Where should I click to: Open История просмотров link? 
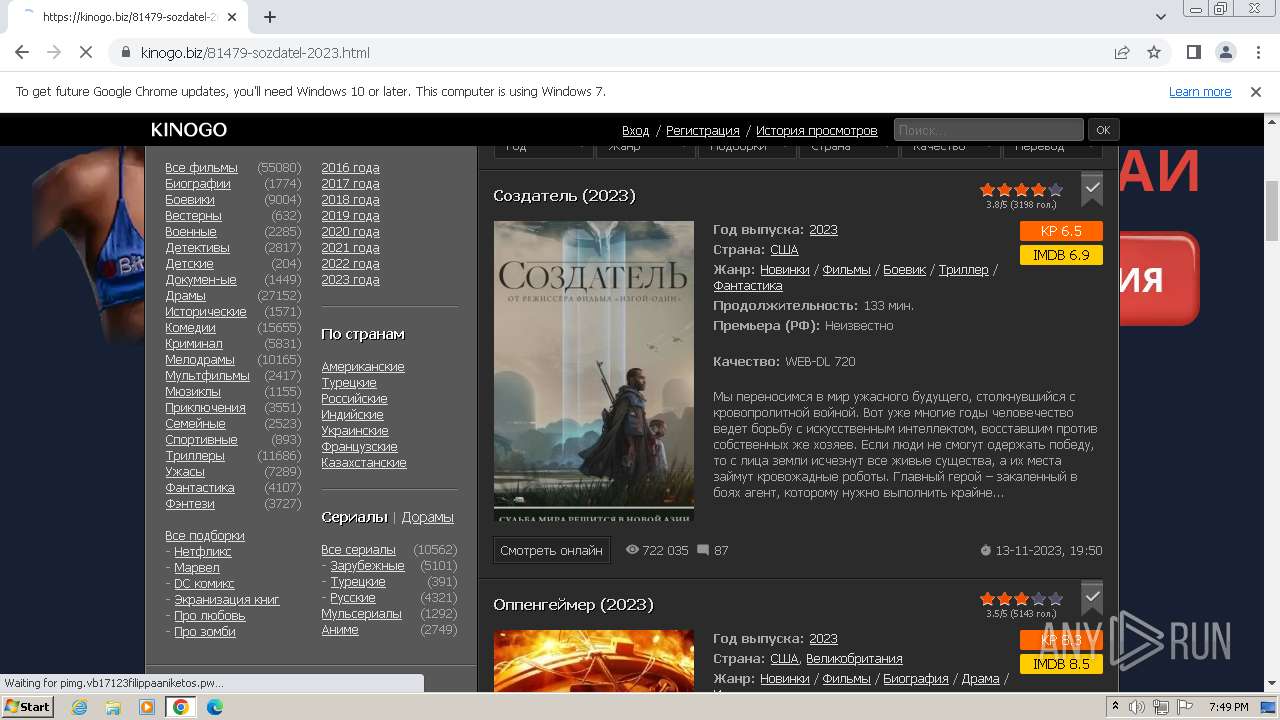(x=817, y=131)
